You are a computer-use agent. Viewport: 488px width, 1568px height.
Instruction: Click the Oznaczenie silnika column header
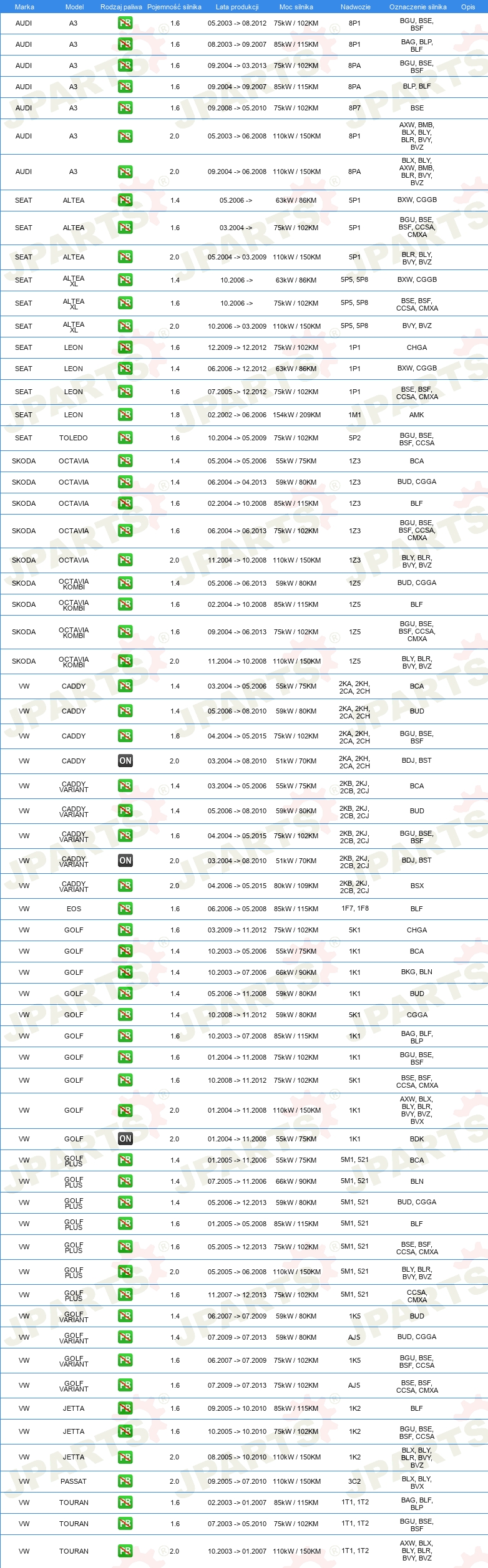(x=417, y=7)
